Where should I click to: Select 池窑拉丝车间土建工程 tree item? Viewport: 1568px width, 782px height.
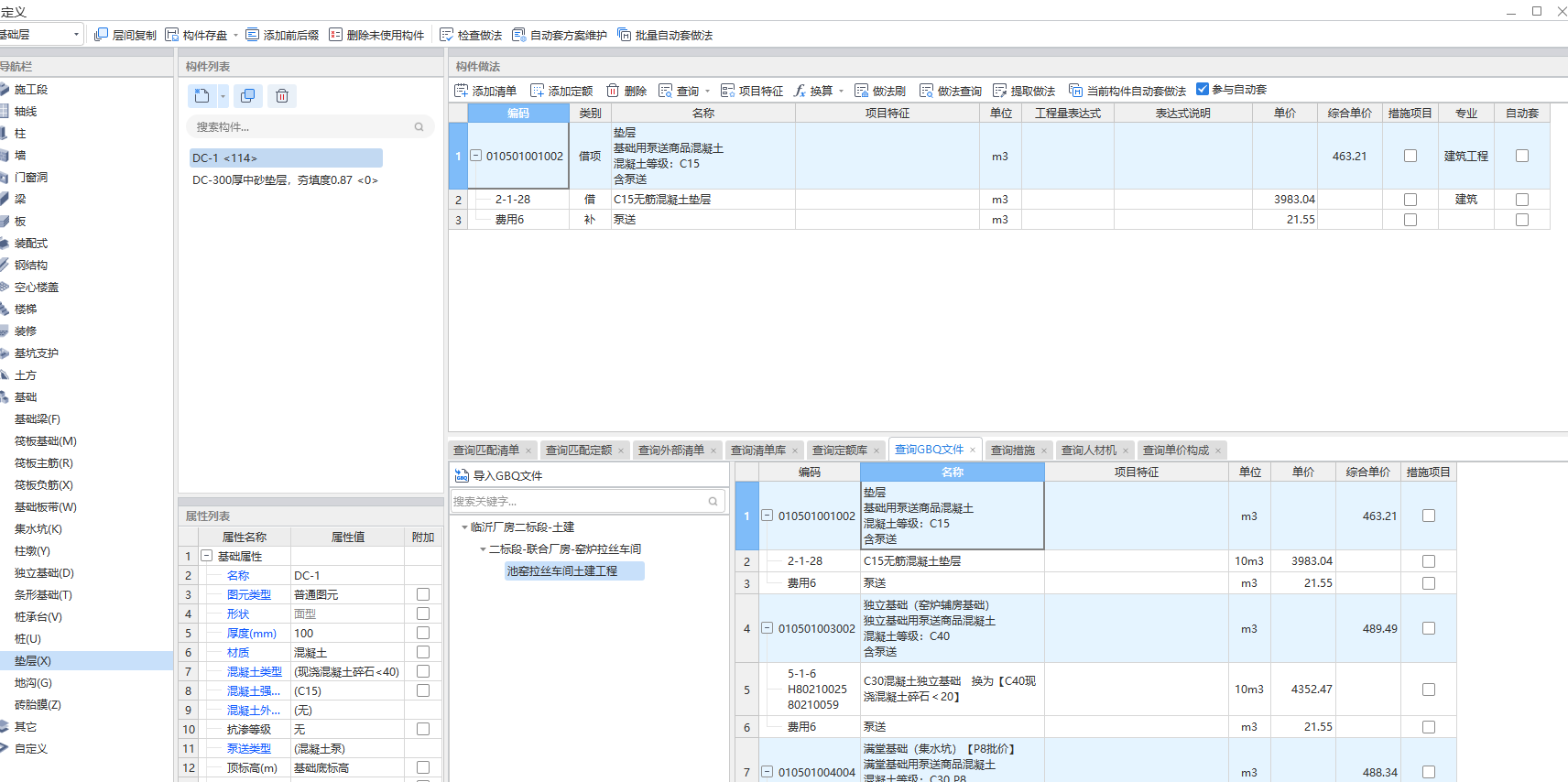pyautogui.click(x=574, y=570)
